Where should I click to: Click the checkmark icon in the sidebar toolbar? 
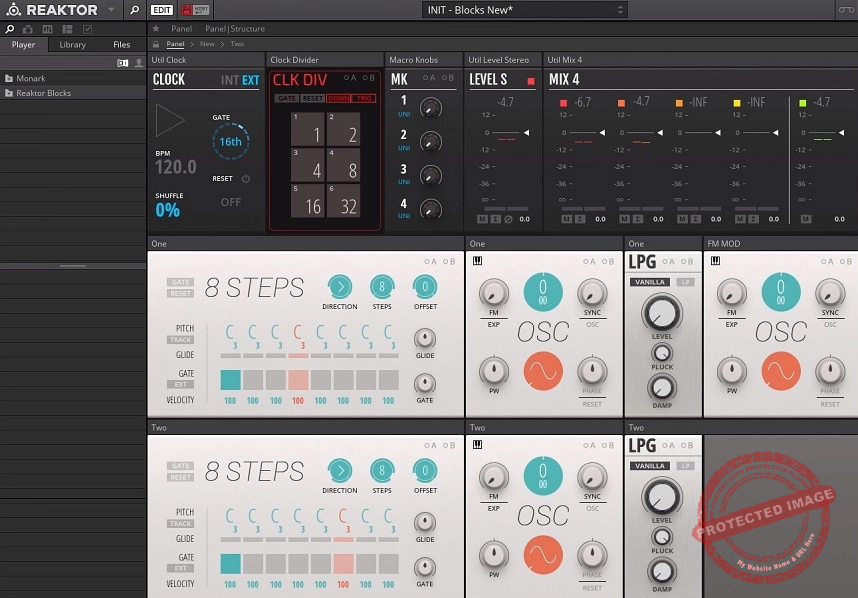pos(88,29)
